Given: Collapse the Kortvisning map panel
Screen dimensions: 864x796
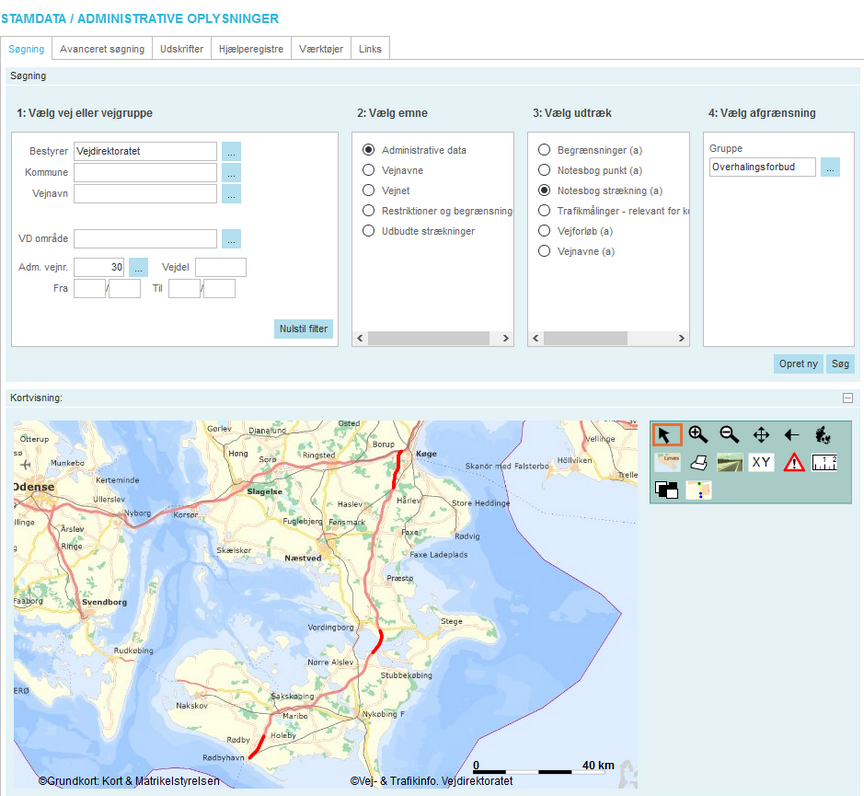Looking at the screenshot, I should pyautogui.click(x=848, y=398).
